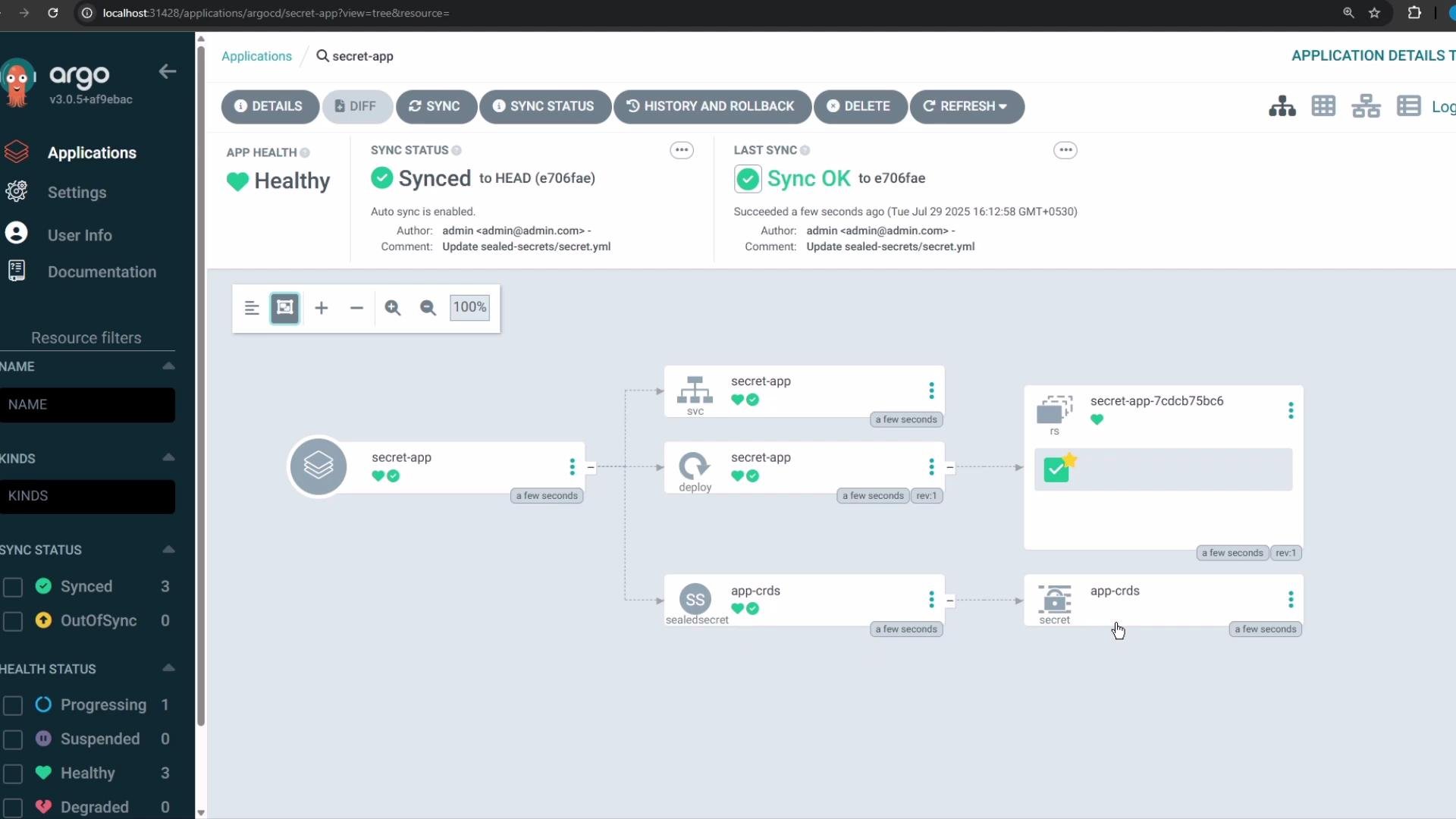Switch to the network view icon

[x=1366, y=106]
